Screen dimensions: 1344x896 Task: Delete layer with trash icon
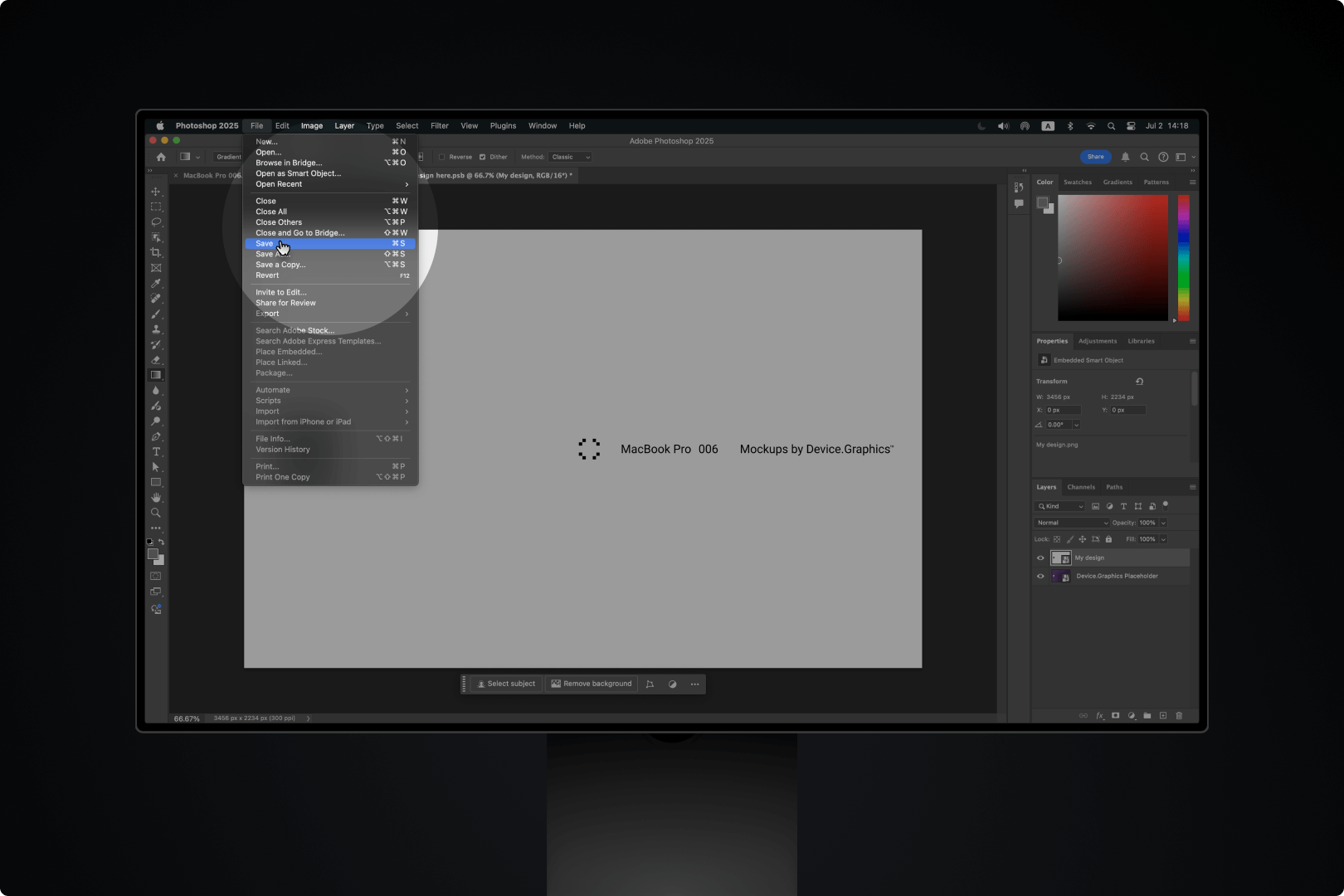click(x=1179, y=715)
